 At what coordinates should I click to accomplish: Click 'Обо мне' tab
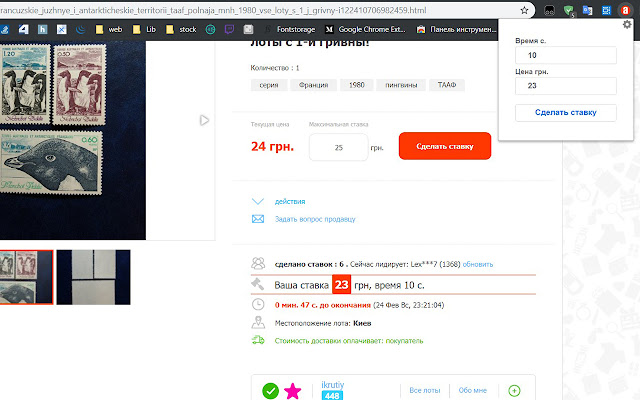coord(473,391)
